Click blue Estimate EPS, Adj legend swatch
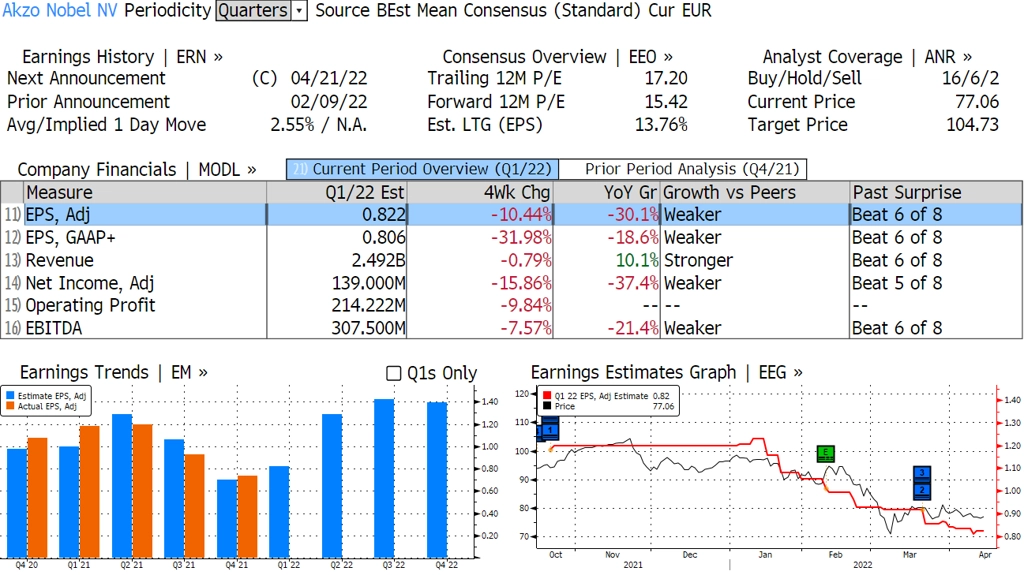This screenshot has width=1024, height=575. coord(10,396)
